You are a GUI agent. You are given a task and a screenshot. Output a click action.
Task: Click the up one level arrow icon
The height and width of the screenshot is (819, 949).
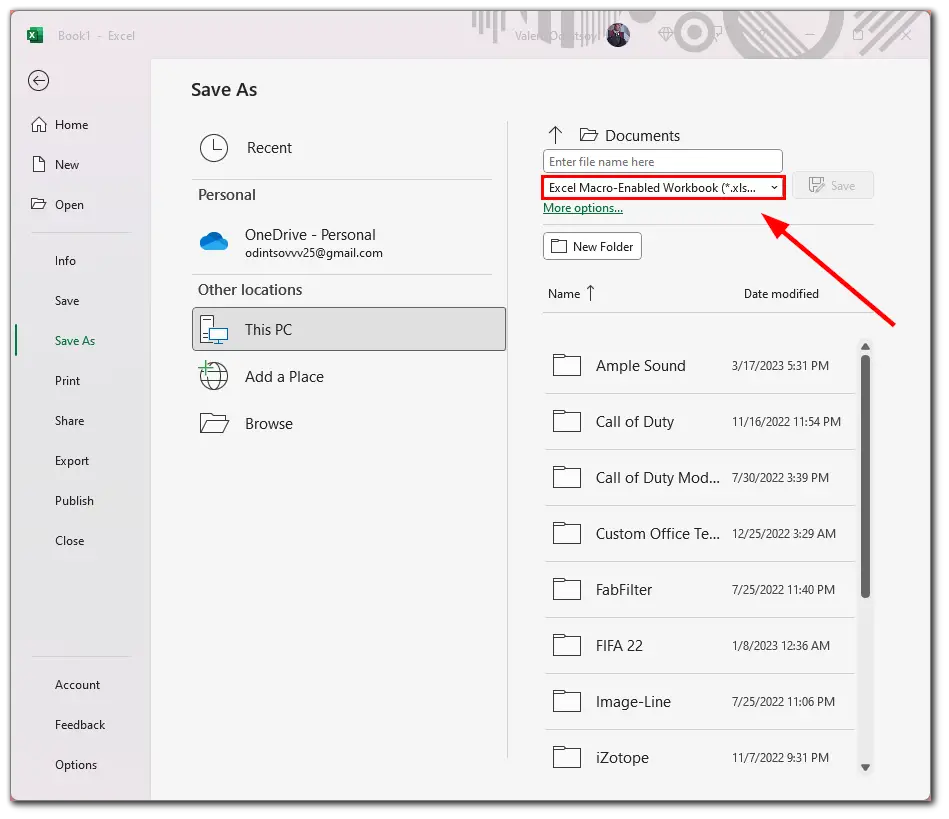point(555,135)
